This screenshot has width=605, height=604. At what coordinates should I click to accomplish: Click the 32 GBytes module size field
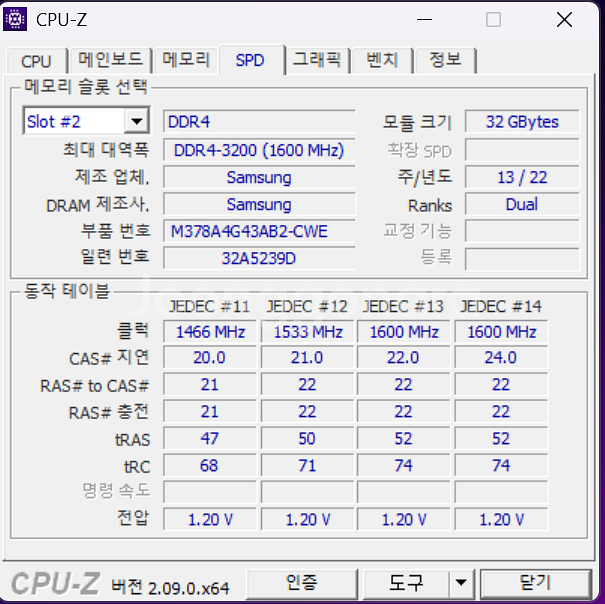click(x=521, y=122)
